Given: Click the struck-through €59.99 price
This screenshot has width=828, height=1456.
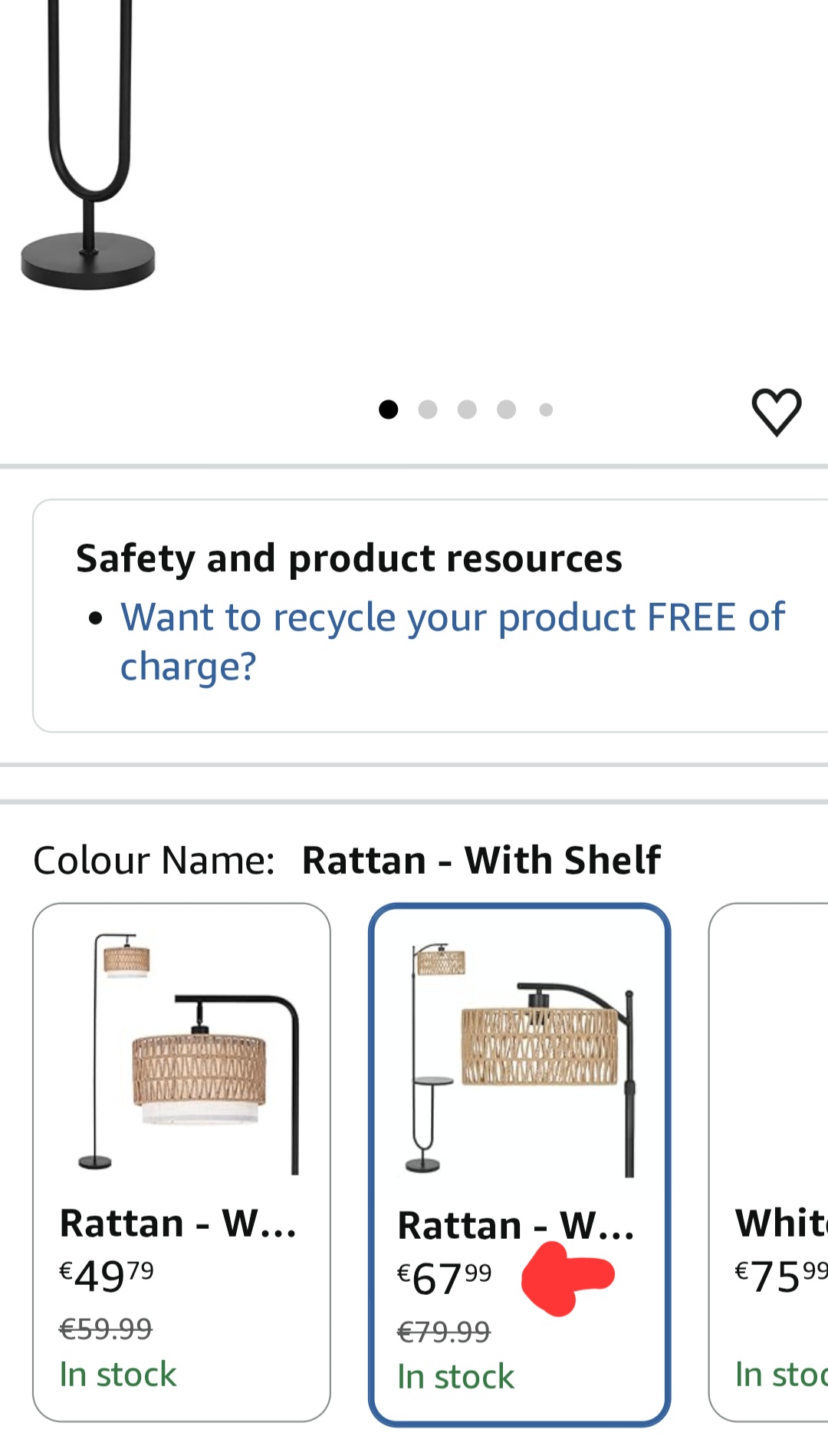Looking at the screenshot, I should 106,1329.
